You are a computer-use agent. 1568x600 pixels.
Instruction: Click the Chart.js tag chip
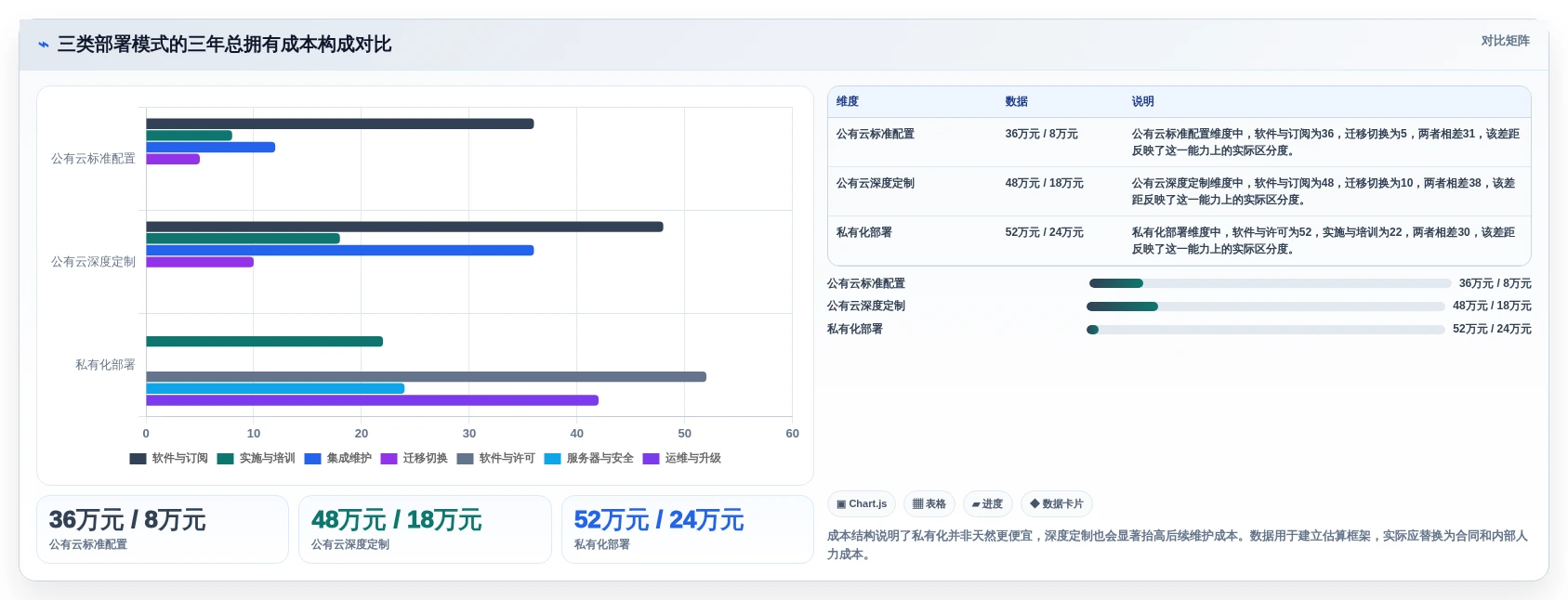862,504
